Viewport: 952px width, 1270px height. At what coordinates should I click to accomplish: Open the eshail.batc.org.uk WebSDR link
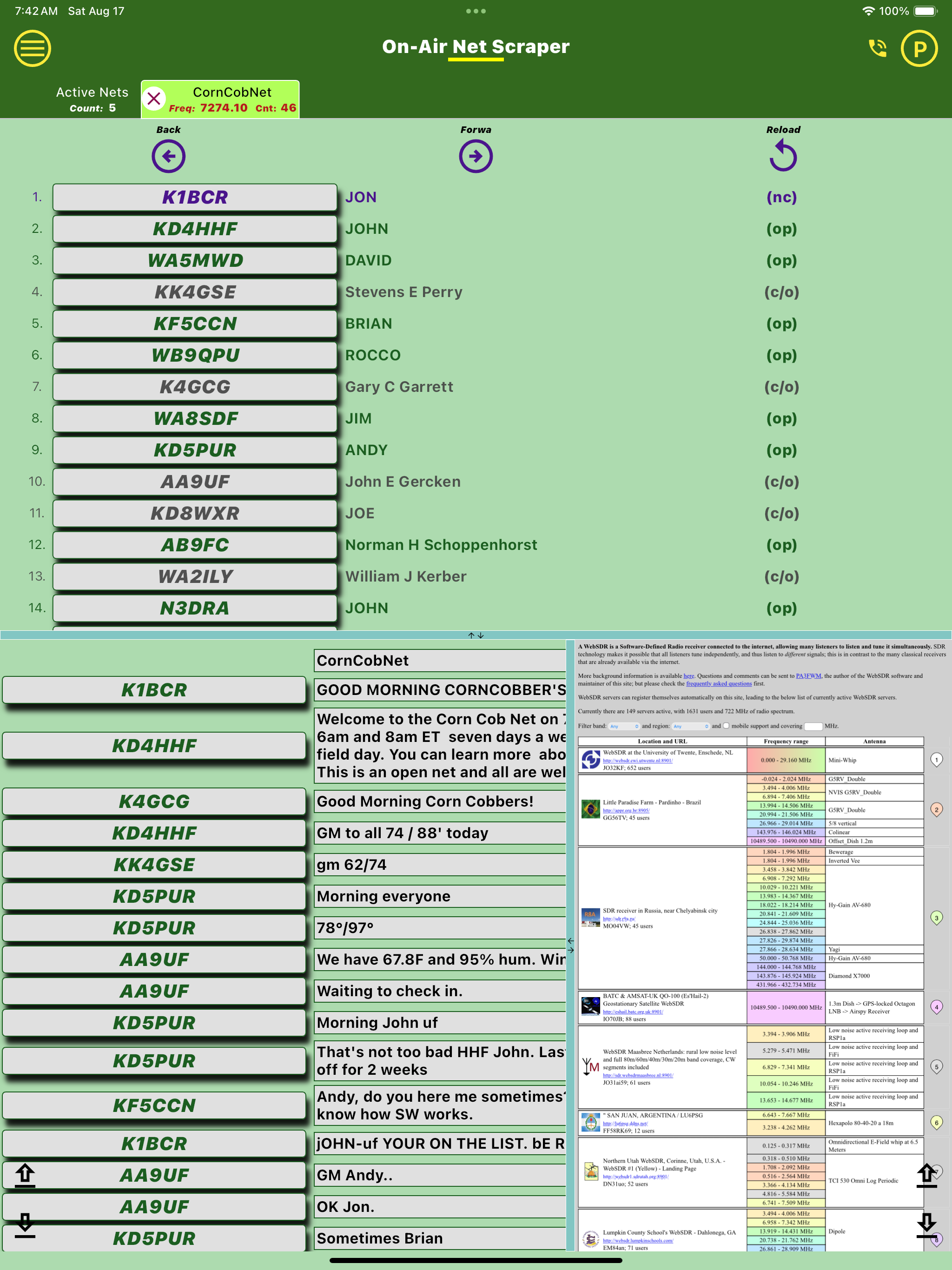pos(633,1012)
